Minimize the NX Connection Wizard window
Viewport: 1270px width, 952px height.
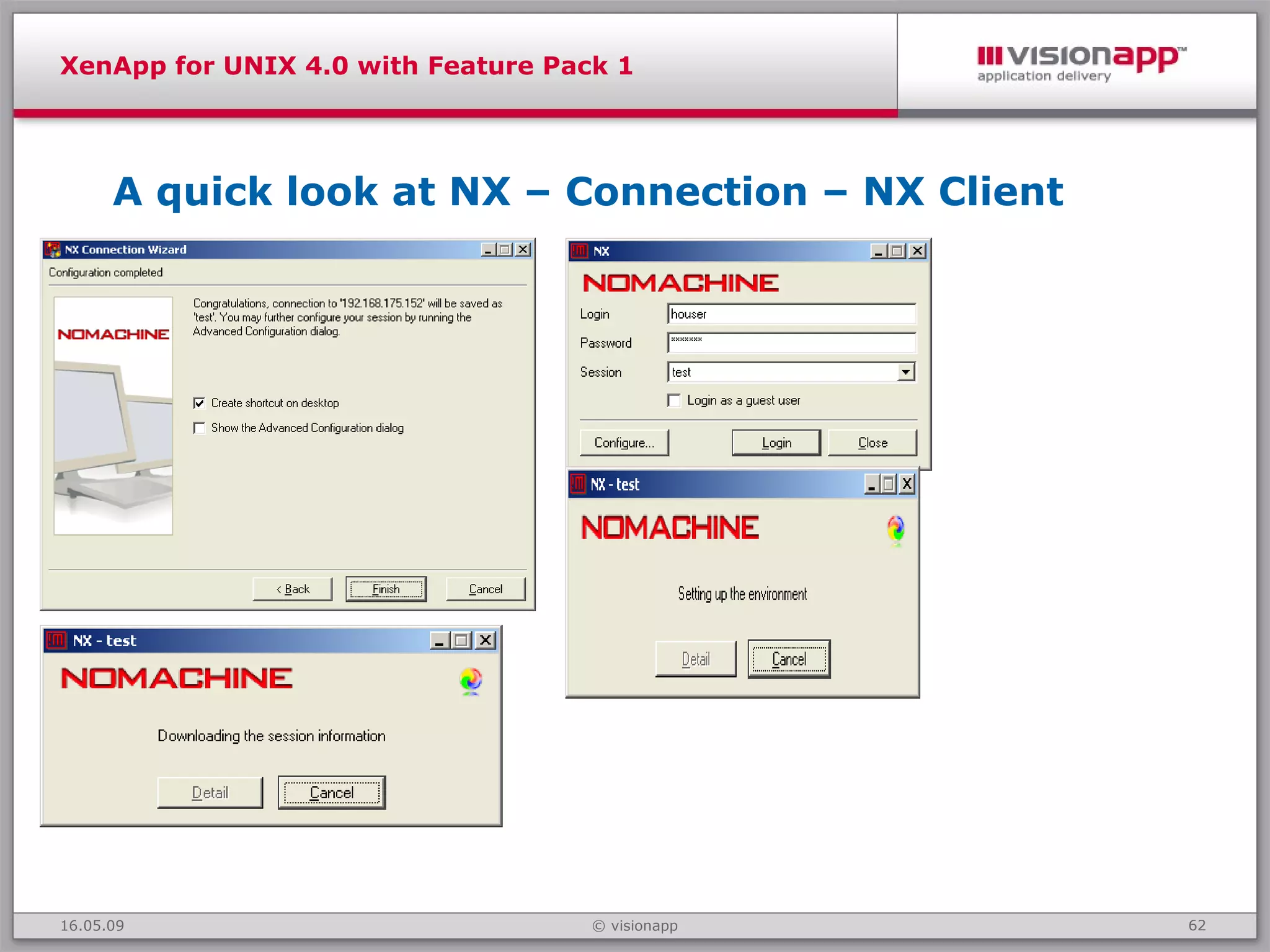click(x=489, y=250)
